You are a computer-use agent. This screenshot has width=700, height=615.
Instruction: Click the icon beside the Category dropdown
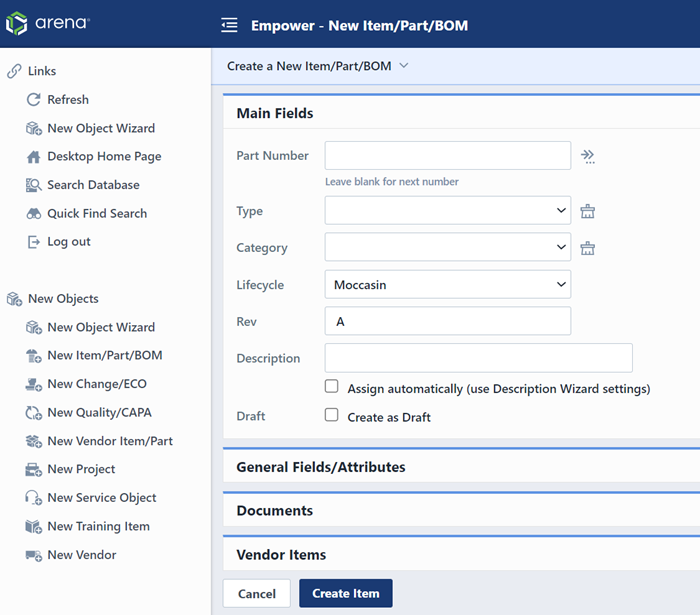(x=588, y=248)
